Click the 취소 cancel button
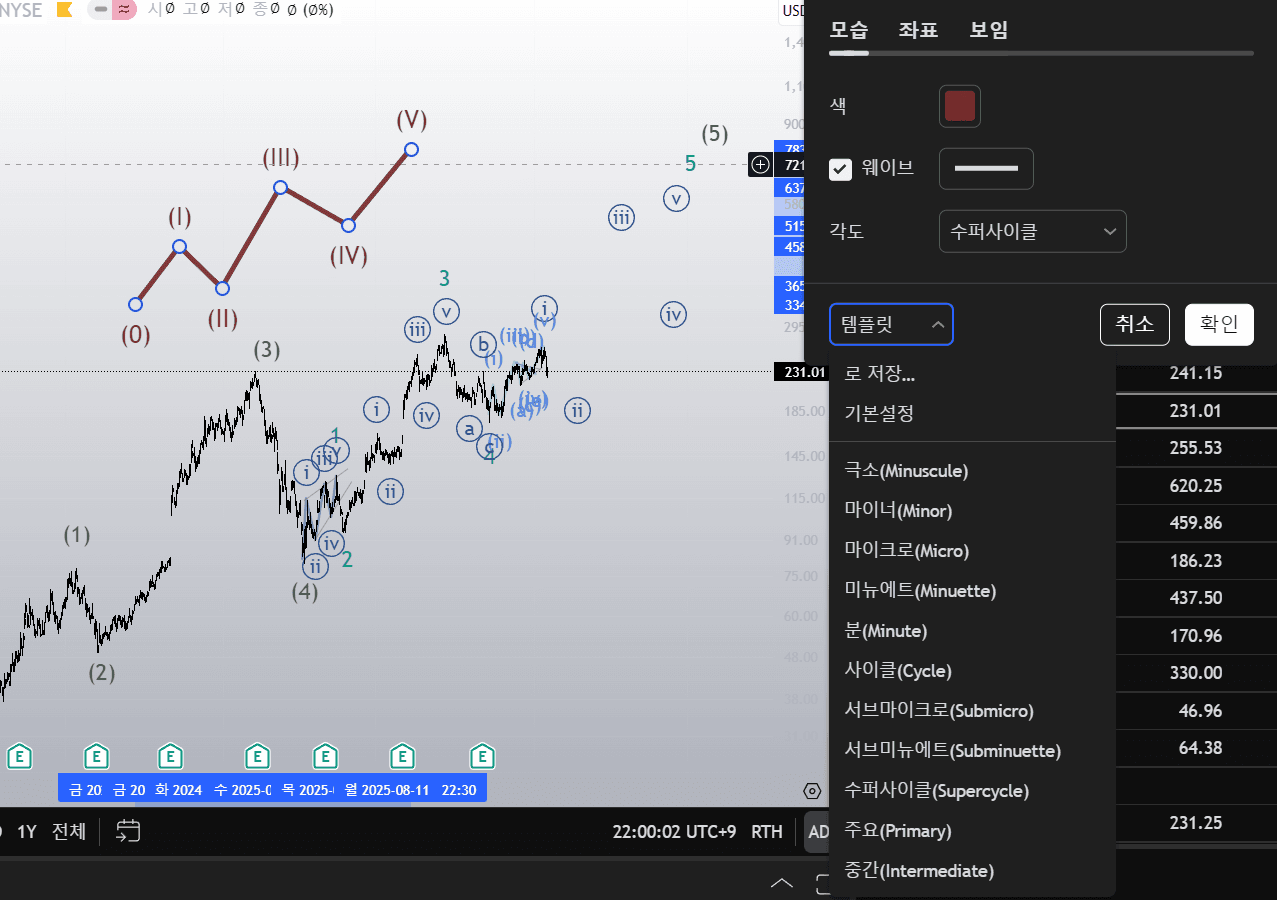Image resolution: width=1277 pixels, height=900 pixels. point(1134,325)
